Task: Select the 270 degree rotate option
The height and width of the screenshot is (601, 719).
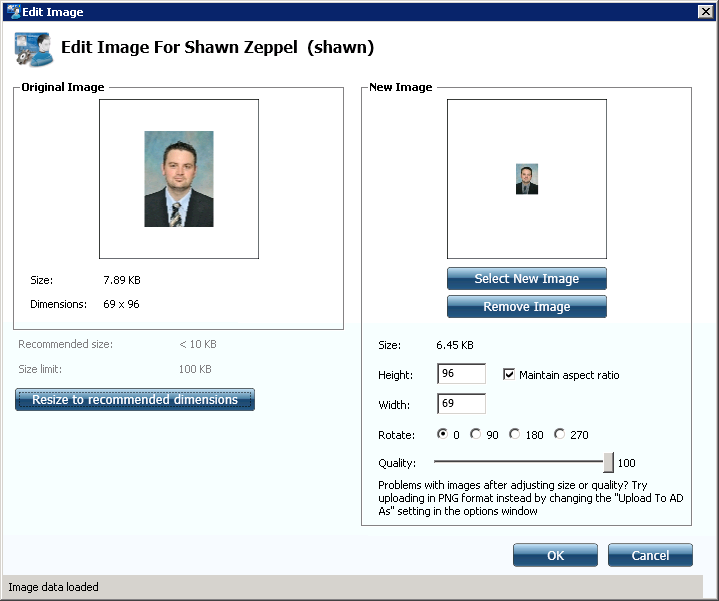Action: 559,434
